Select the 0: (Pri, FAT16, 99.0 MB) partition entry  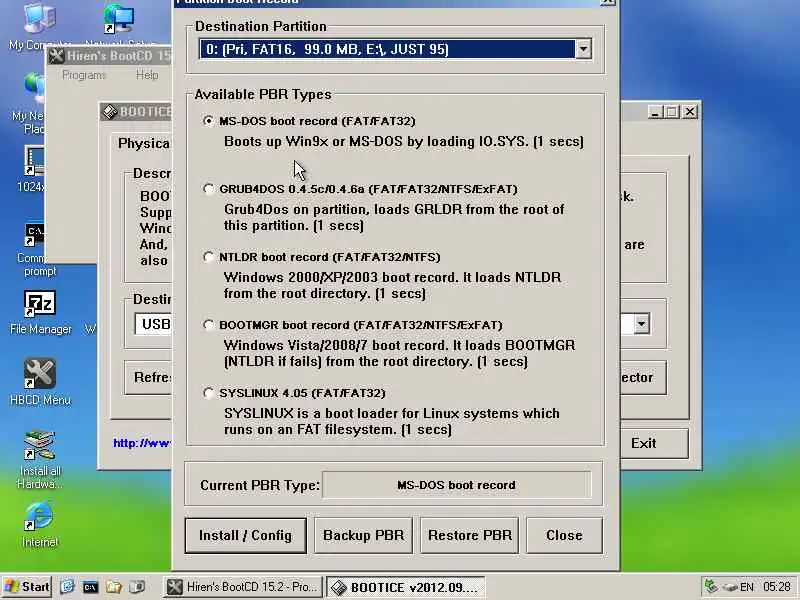point(387,49)
